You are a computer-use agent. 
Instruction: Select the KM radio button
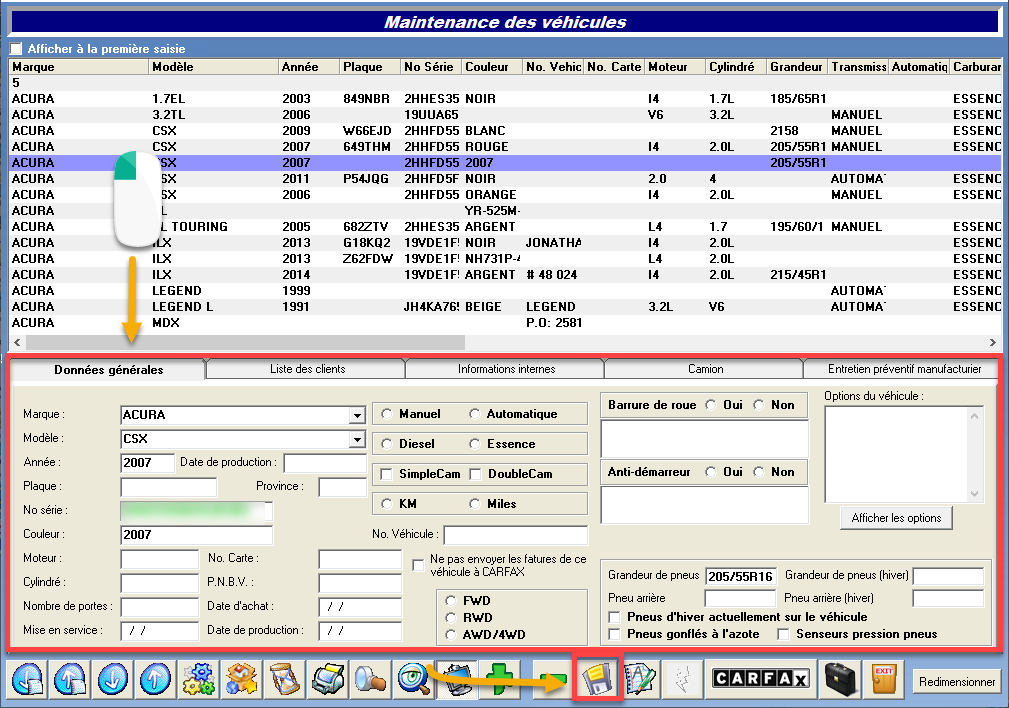387,504
